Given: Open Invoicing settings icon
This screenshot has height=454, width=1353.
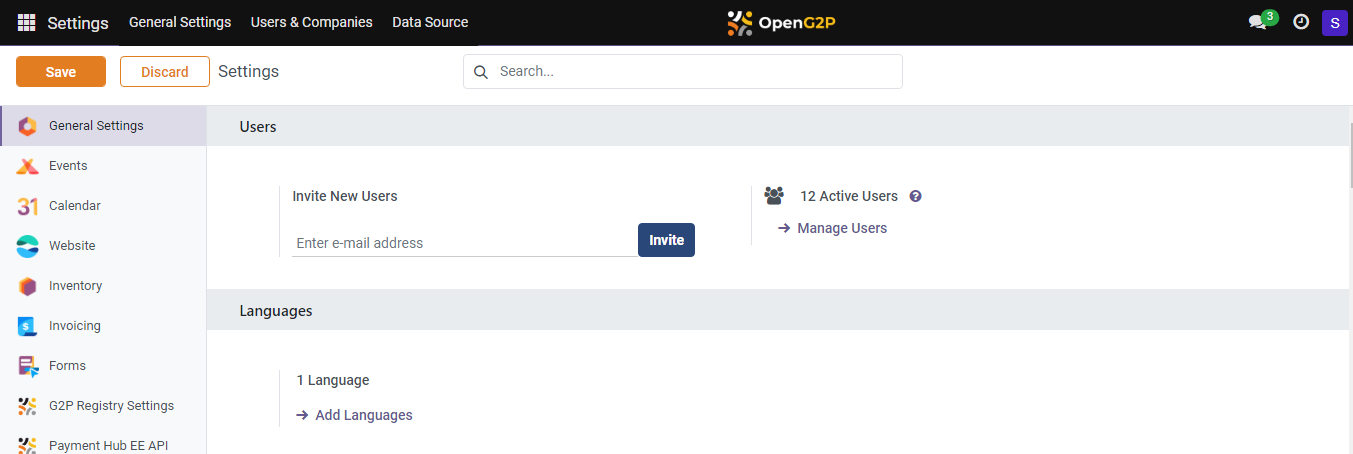Looking at the screenshot, I should pos(28,326).
